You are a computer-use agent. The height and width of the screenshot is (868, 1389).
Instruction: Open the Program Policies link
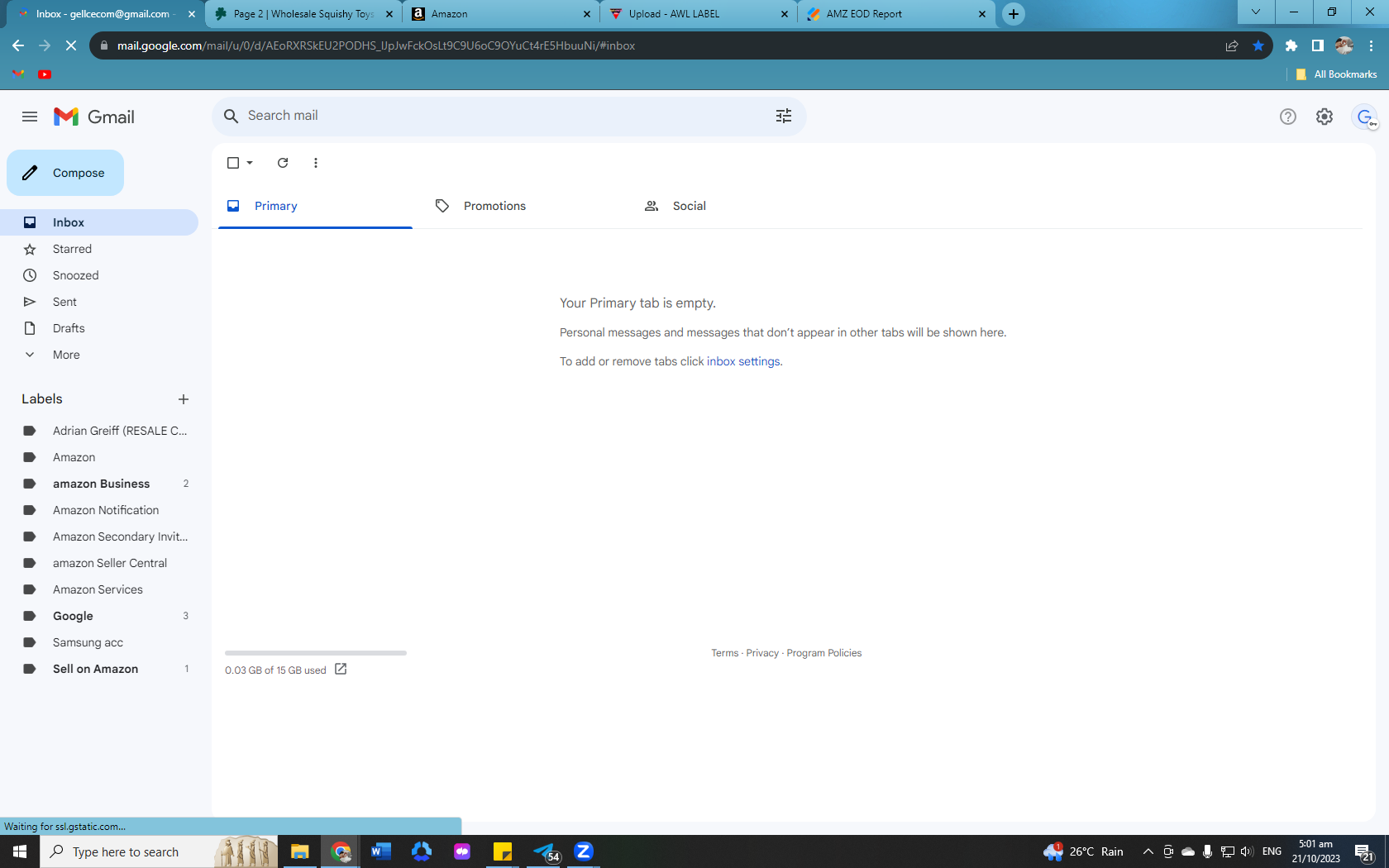(x=824, y=653)
